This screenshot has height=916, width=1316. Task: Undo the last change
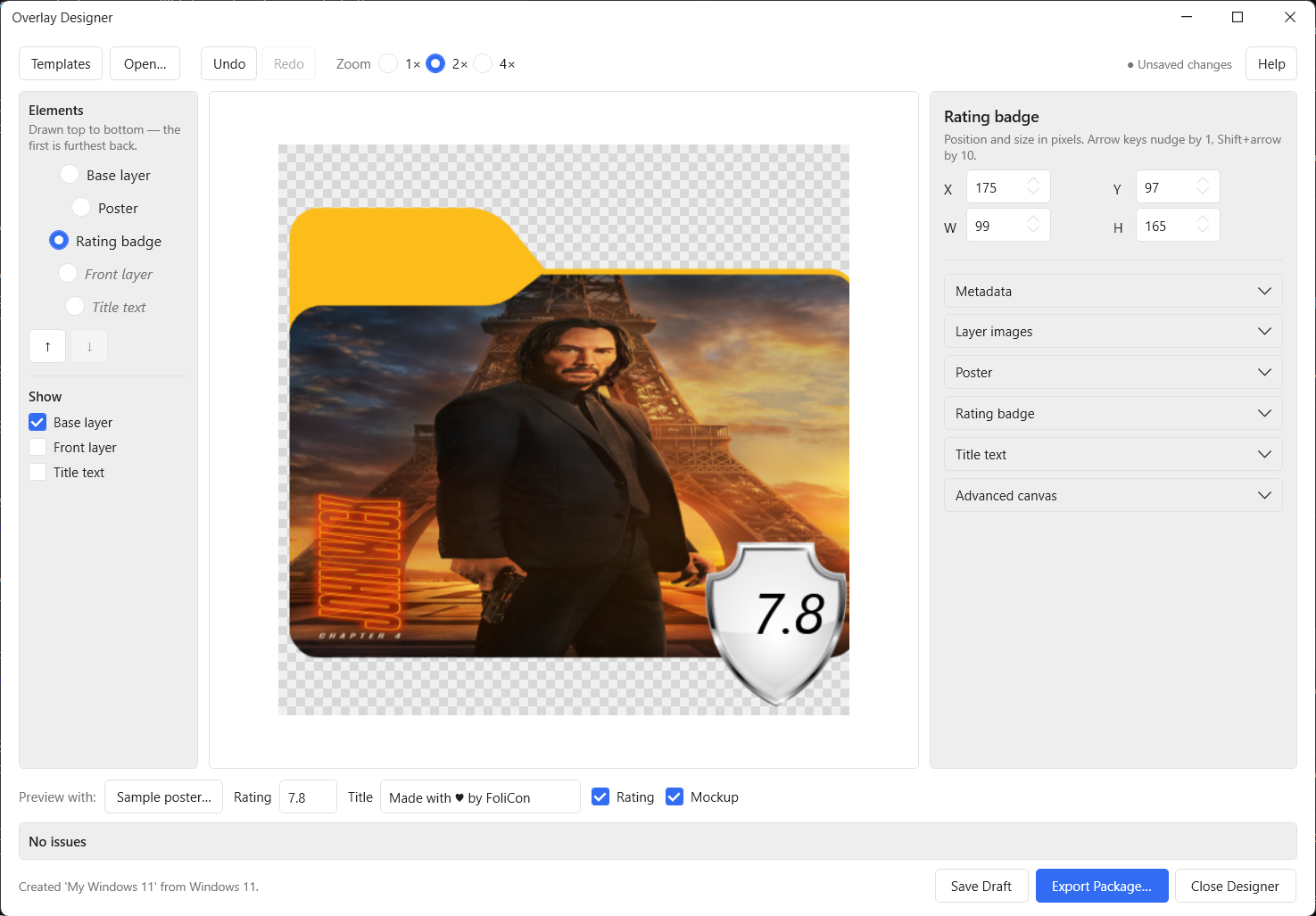229,63
